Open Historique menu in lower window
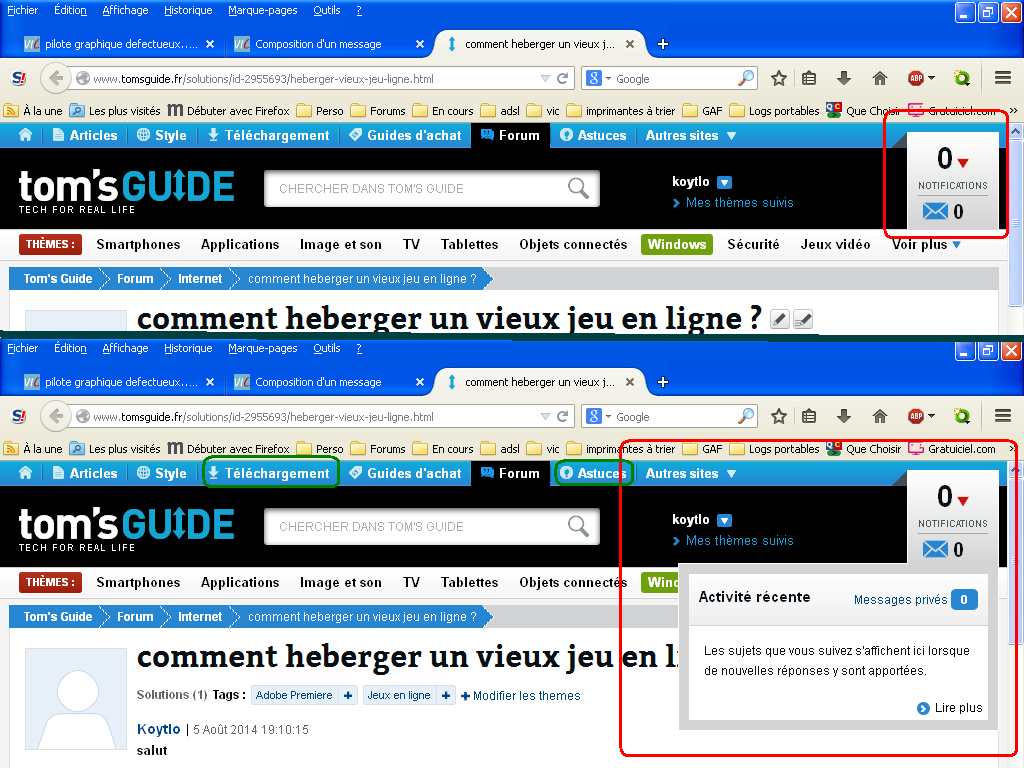The height and width of the screenshot is (768, 1024). click(188, 348)
